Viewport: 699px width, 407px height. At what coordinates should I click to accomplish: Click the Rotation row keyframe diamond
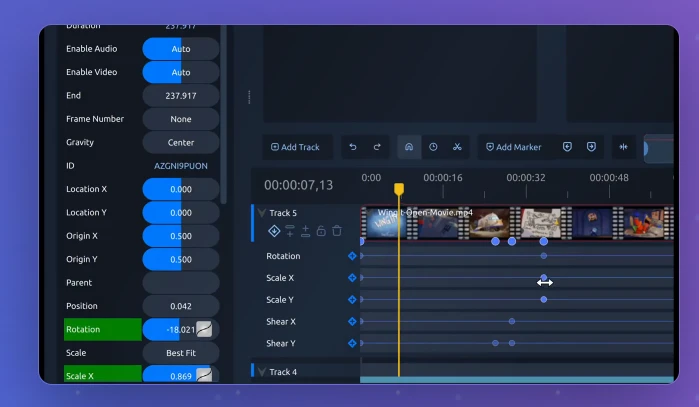click(352, 256)
